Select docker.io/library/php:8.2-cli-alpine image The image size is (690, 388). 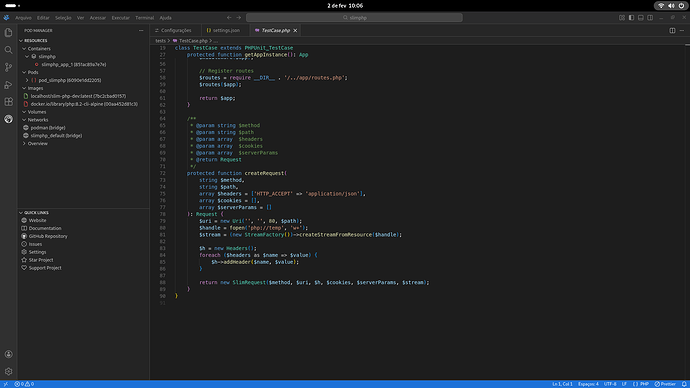click(84, 104)
